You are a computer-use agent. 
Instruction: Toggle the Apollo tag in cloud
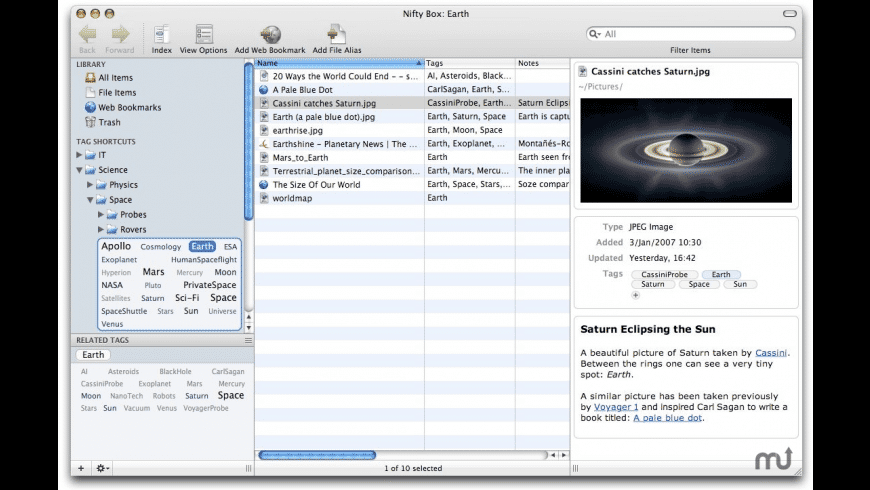tap(116, 246)
